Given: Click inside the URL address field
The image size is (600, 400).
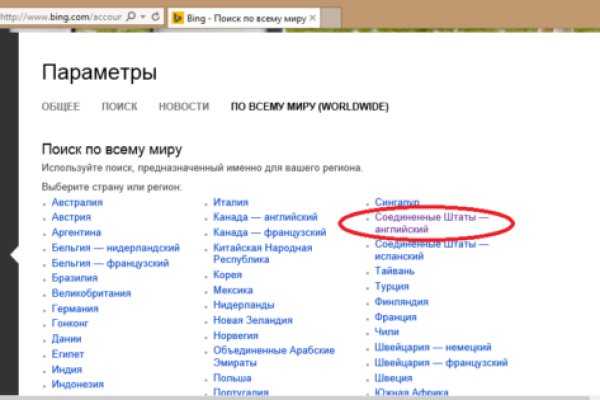Looking at the screenshot, I should pos(60,18).
